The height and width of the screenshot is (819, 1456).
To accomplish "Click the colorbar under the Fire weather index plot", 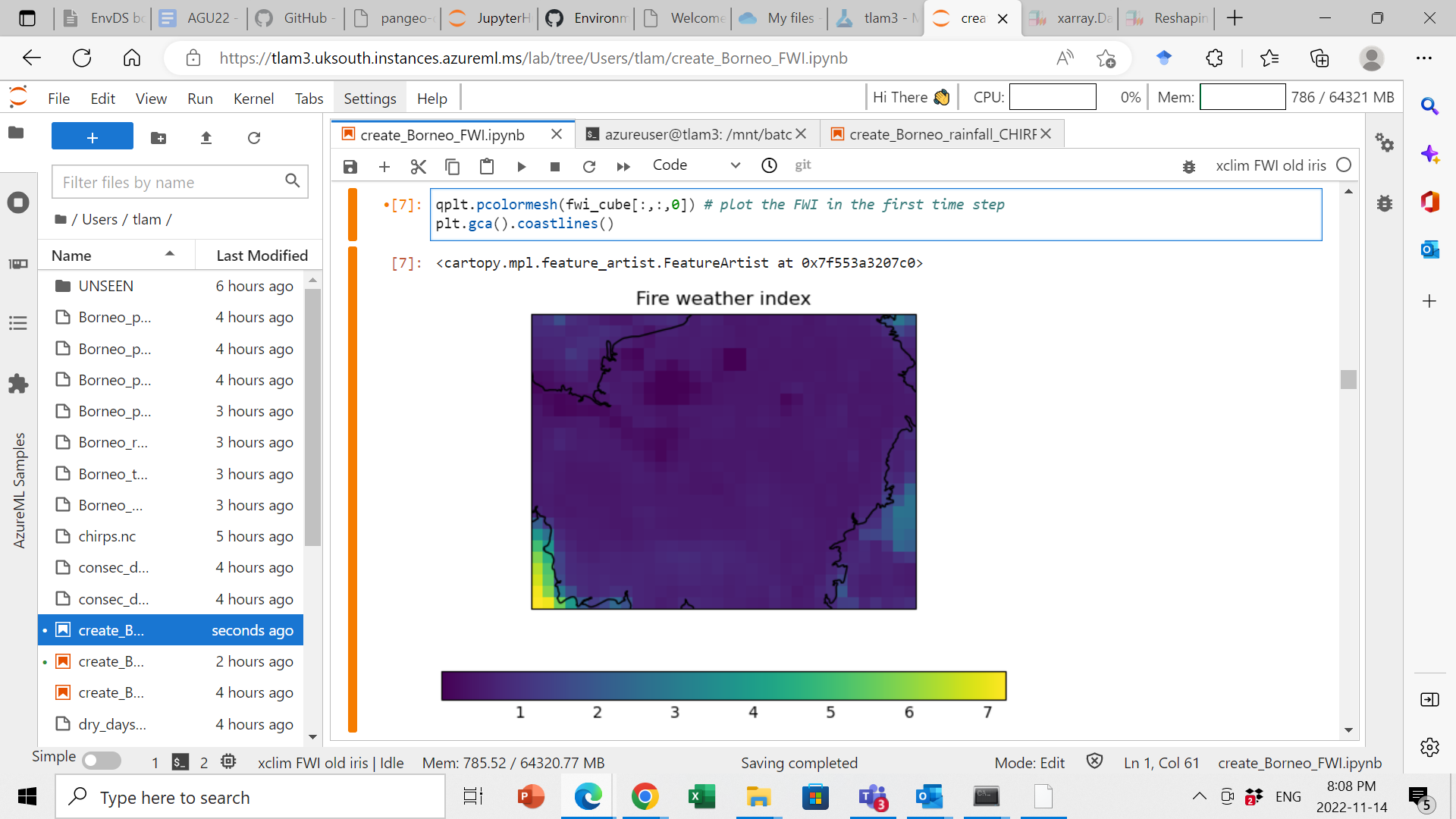I will [723, 686].
